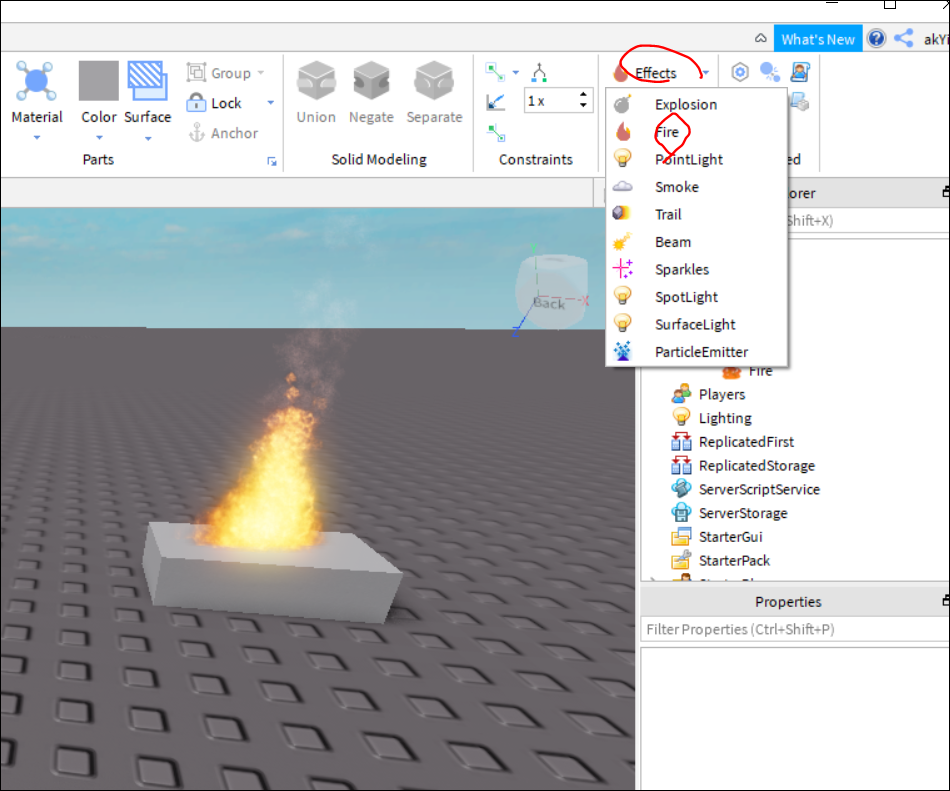
Task: Collapse the ribbon with the caret icon
Action: 760,39
